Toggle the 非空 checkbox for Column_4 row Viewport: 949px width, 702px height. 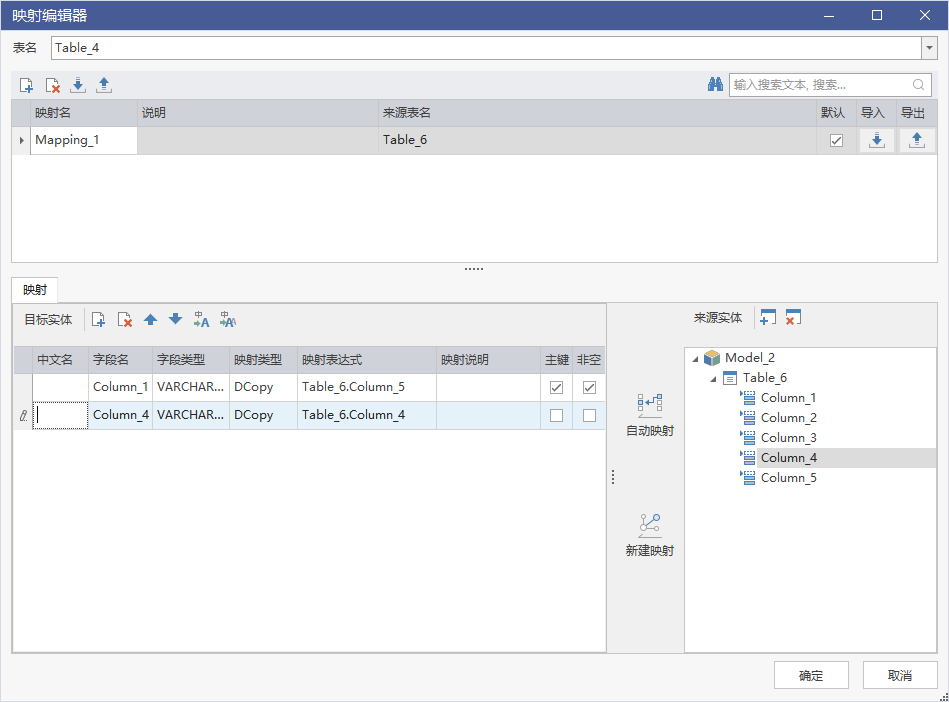589,415
